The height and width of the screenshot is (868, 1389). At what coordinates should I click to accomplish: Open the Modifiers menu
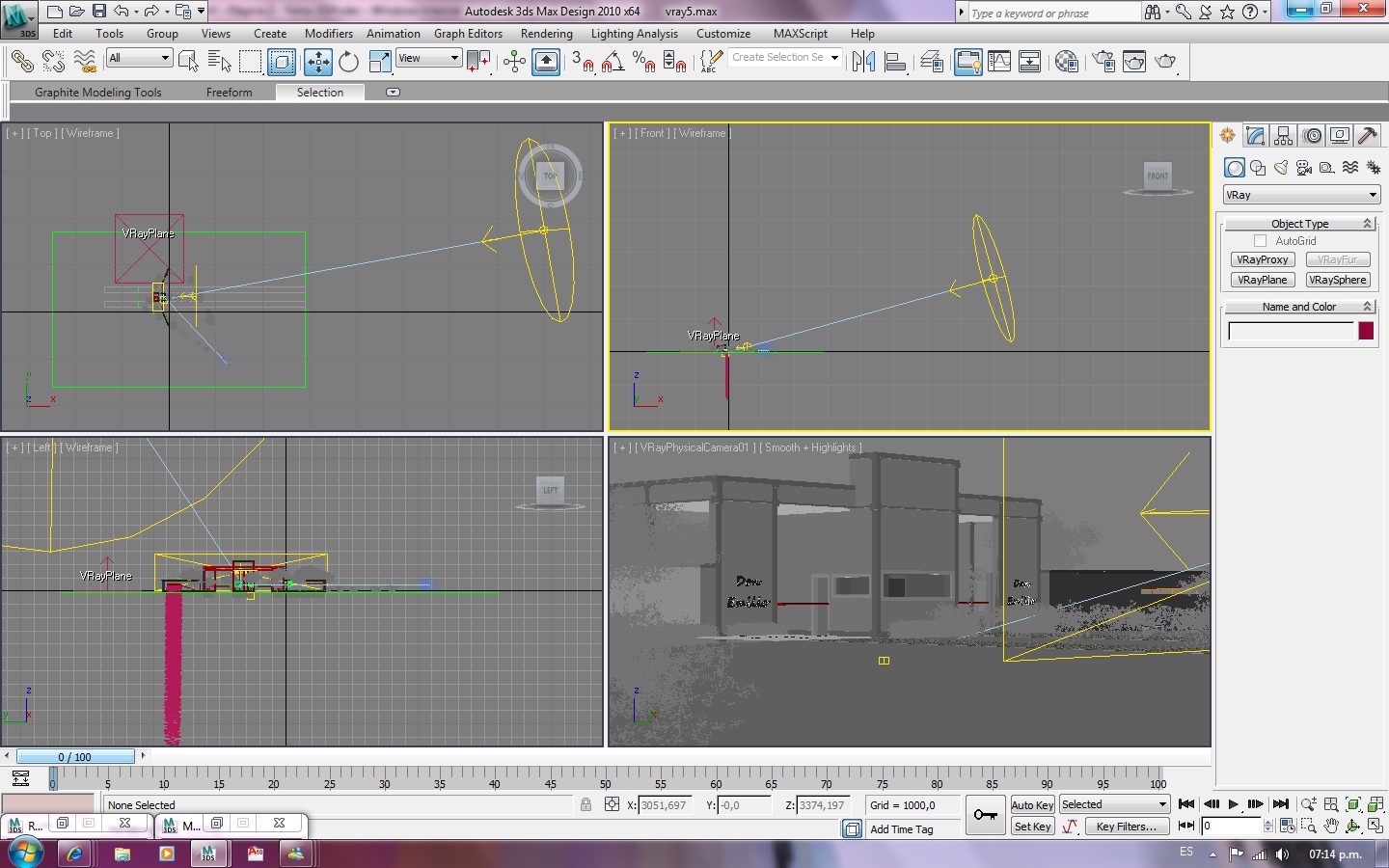(x=329, y=34)
